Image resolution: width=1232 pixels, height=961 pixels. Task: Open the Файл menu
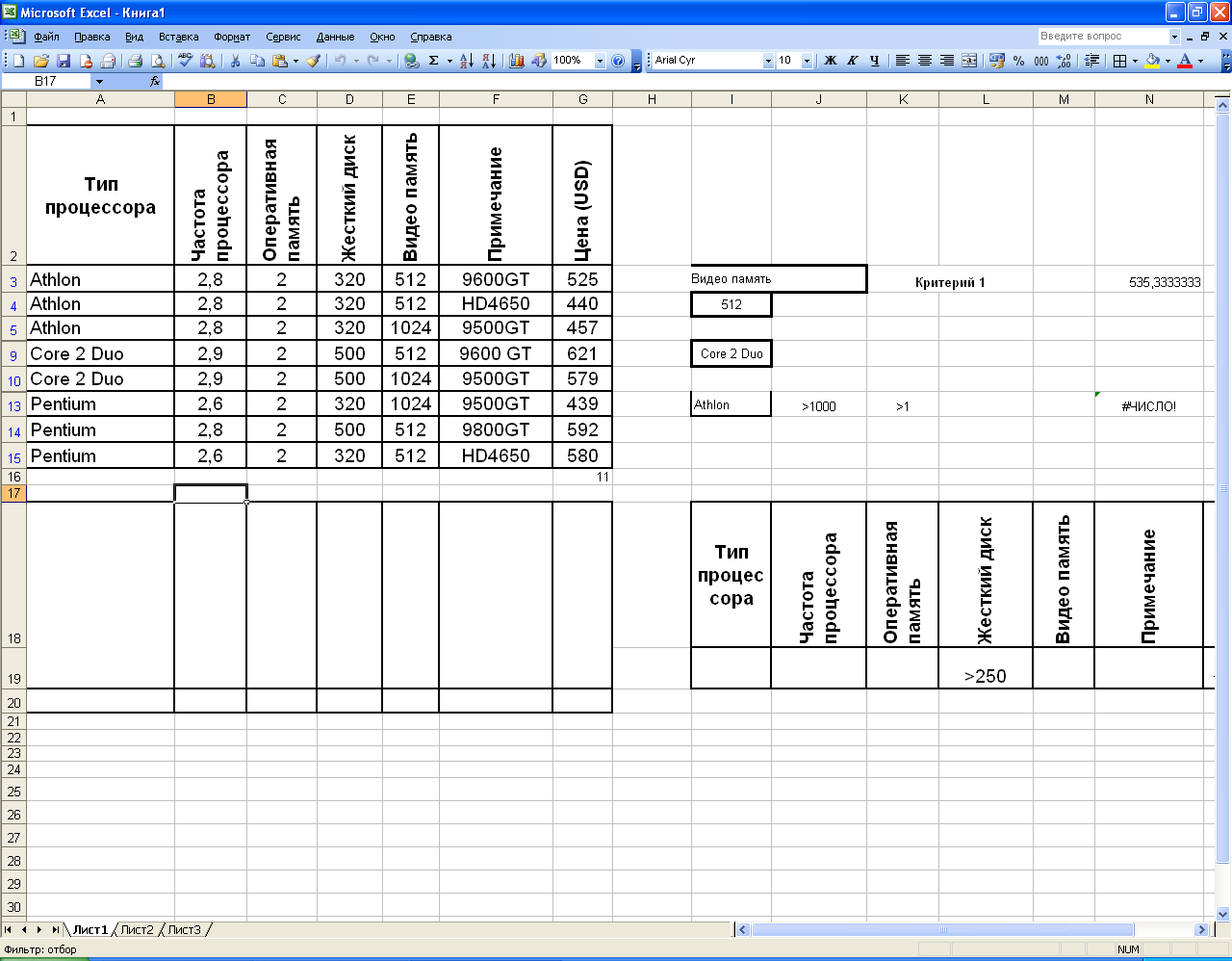coord(46,37)
